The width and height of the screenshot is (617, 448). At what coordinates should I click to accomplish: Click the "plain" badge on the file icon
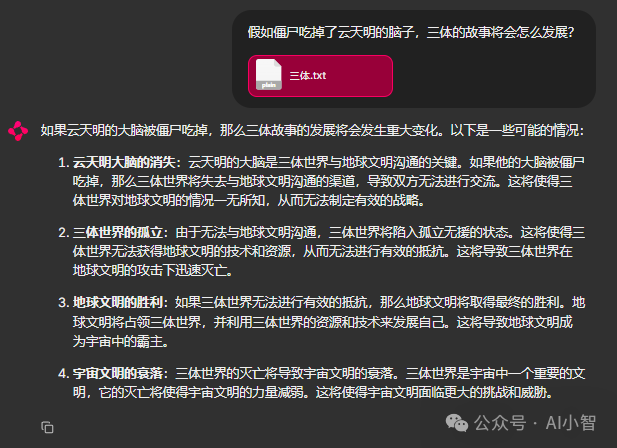(269, 85)
